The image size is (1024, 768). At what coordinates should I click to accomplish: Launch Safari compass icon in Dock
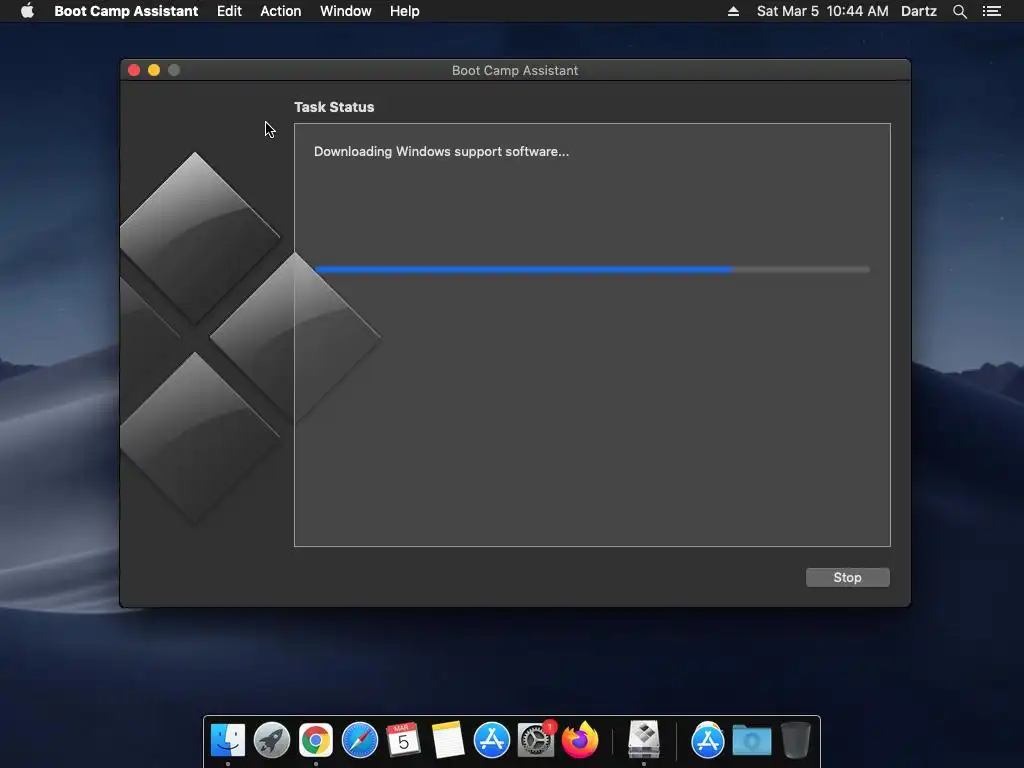point(360,740)
